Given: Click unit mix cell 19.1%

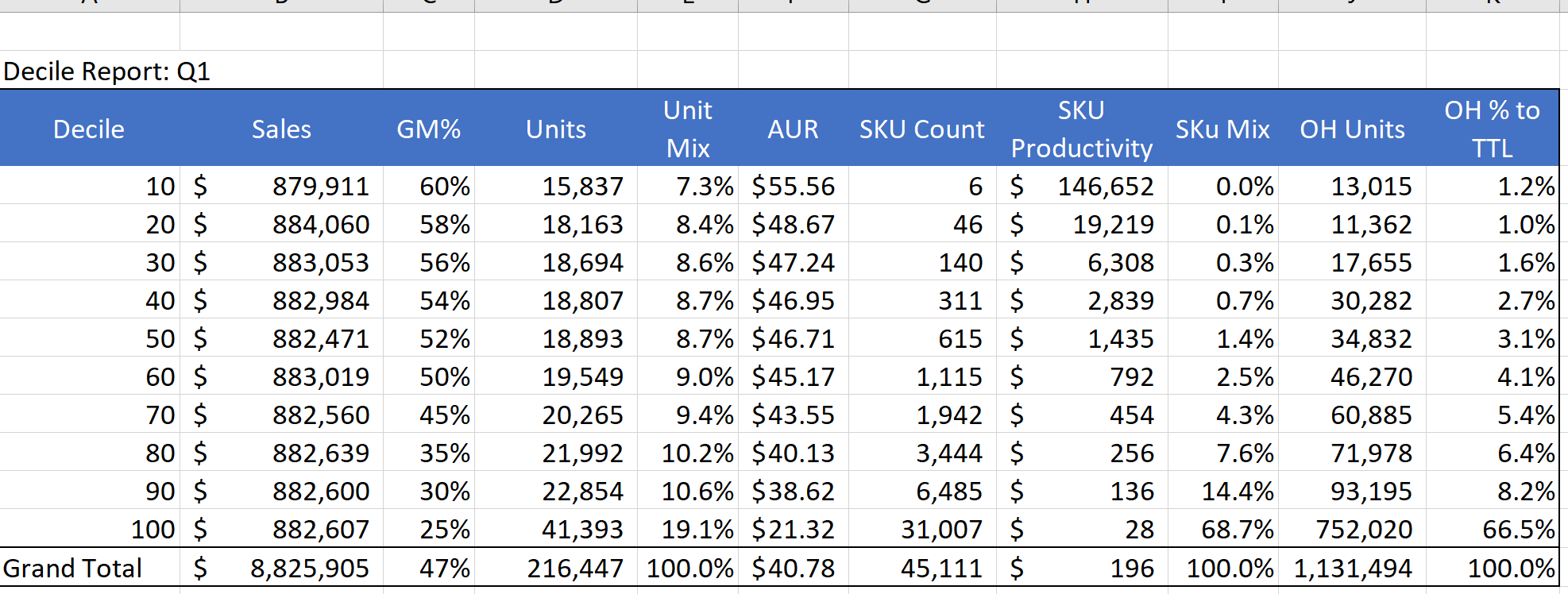Looking at the screenshot, I should 688,529.
